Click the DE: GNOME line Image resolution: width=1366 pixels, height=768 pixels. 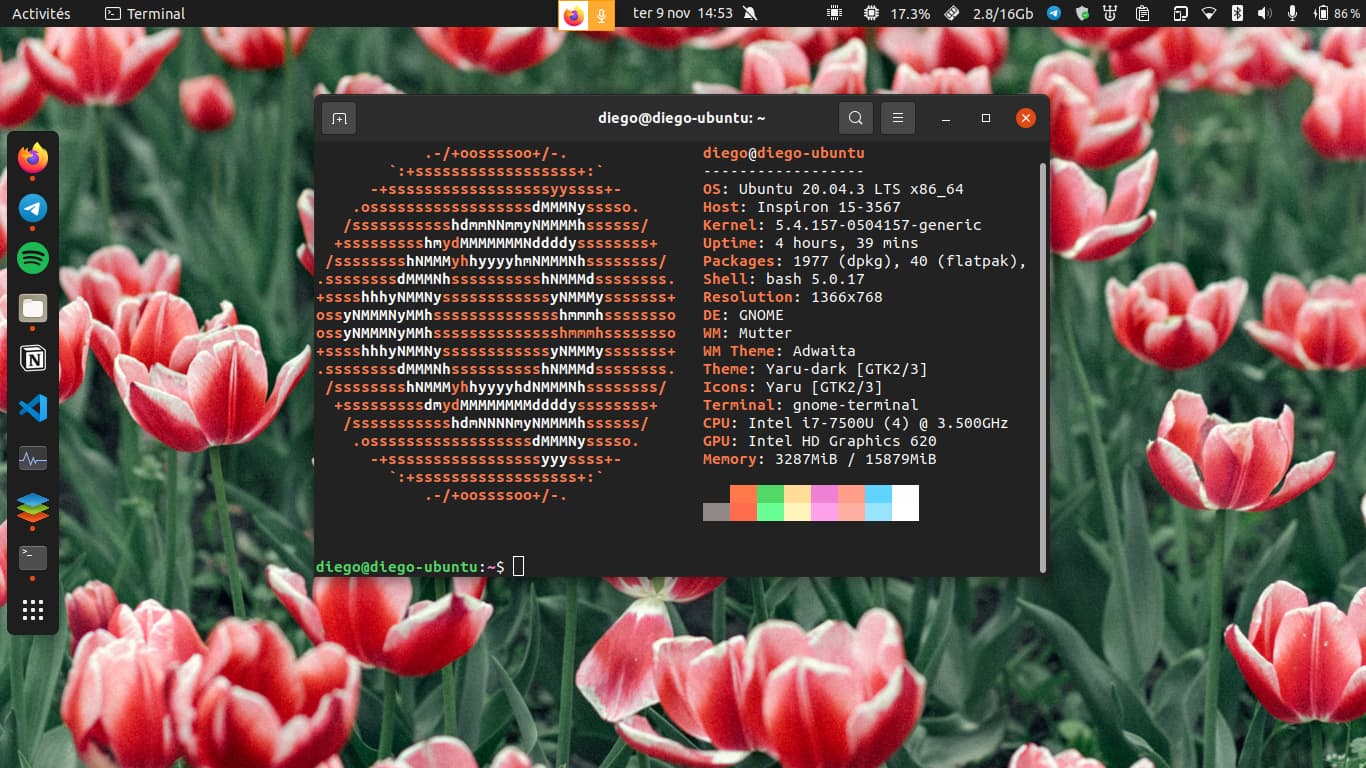click(x=743, y=315)
